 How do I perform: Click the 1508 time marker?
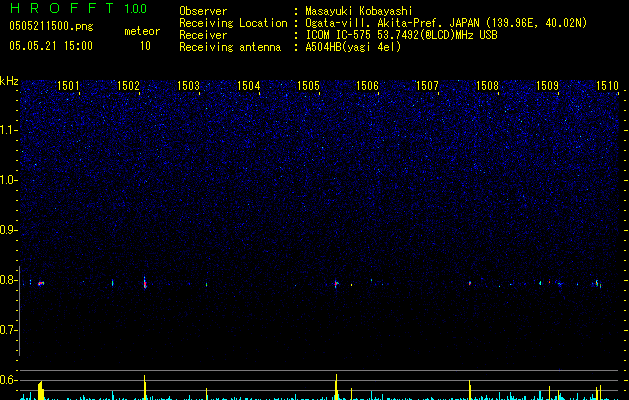pyautogui.click(x=487, y=85)
